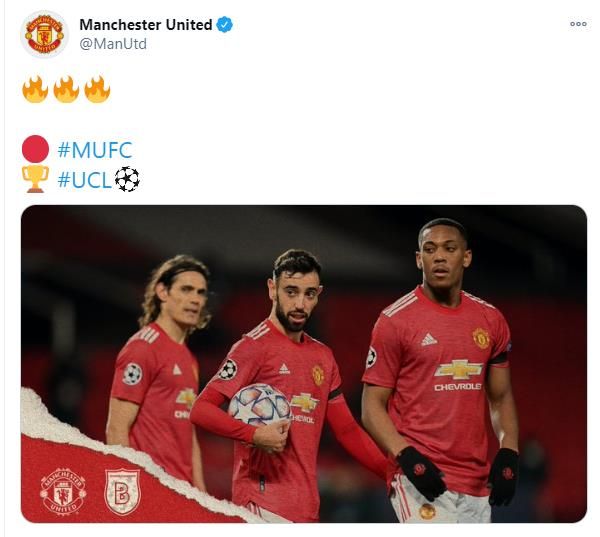Open the tweet's match photo
Viewport: 600px width, 537px height.
304,364
